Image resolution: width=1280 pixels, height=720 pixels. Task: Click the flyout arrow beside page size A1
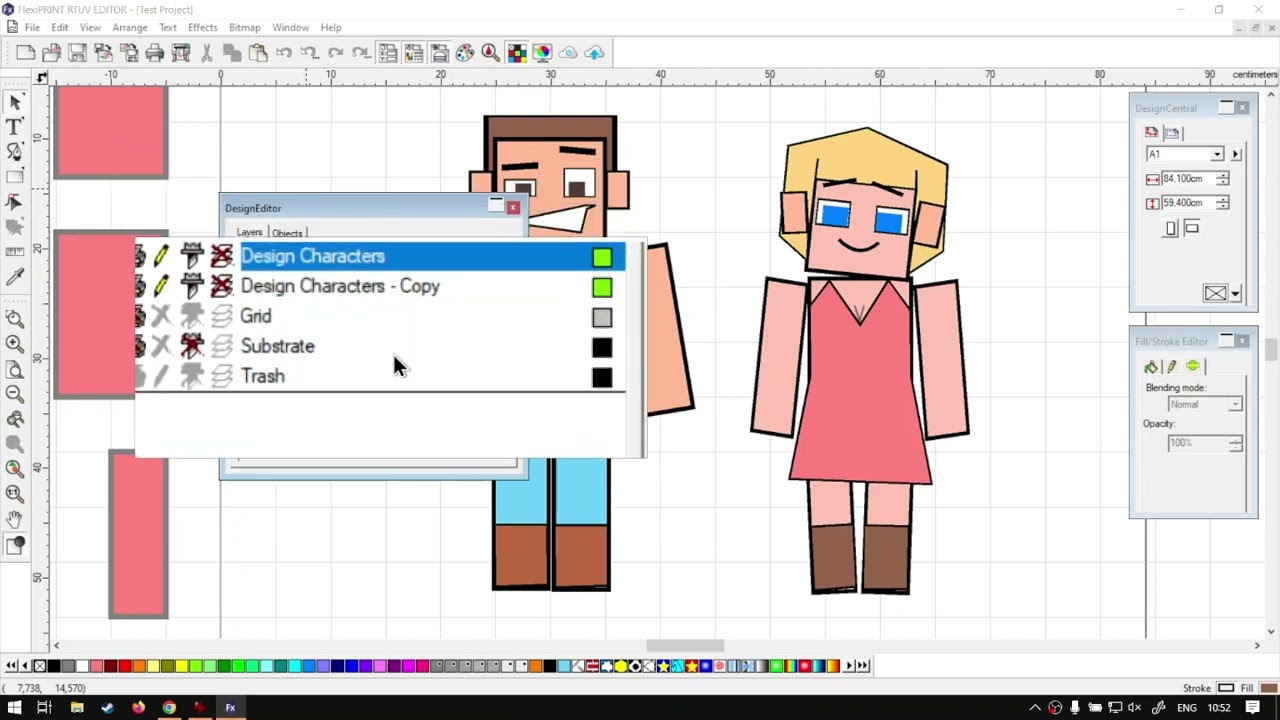click(1236, 154)
